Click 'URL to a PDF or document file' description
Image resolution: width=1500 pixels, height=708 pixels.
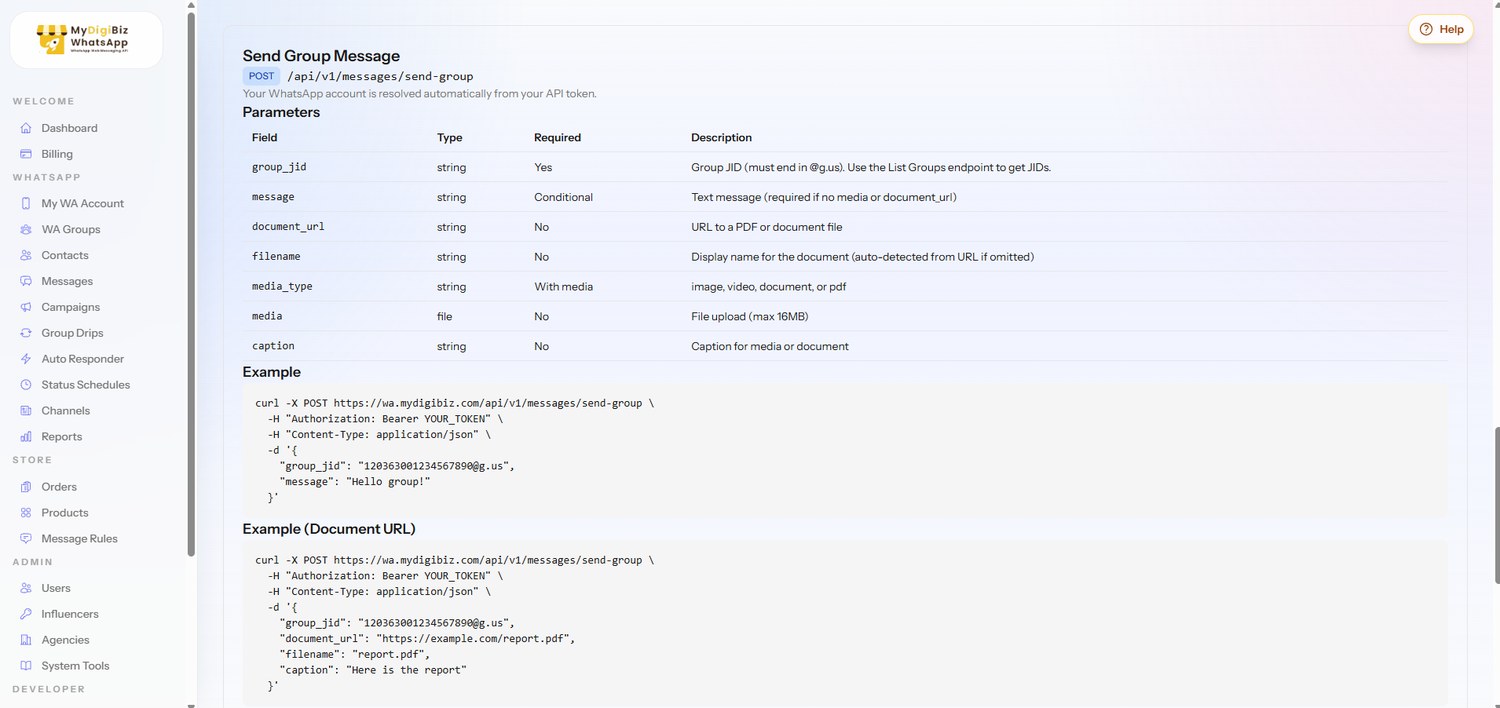[766, 227]
